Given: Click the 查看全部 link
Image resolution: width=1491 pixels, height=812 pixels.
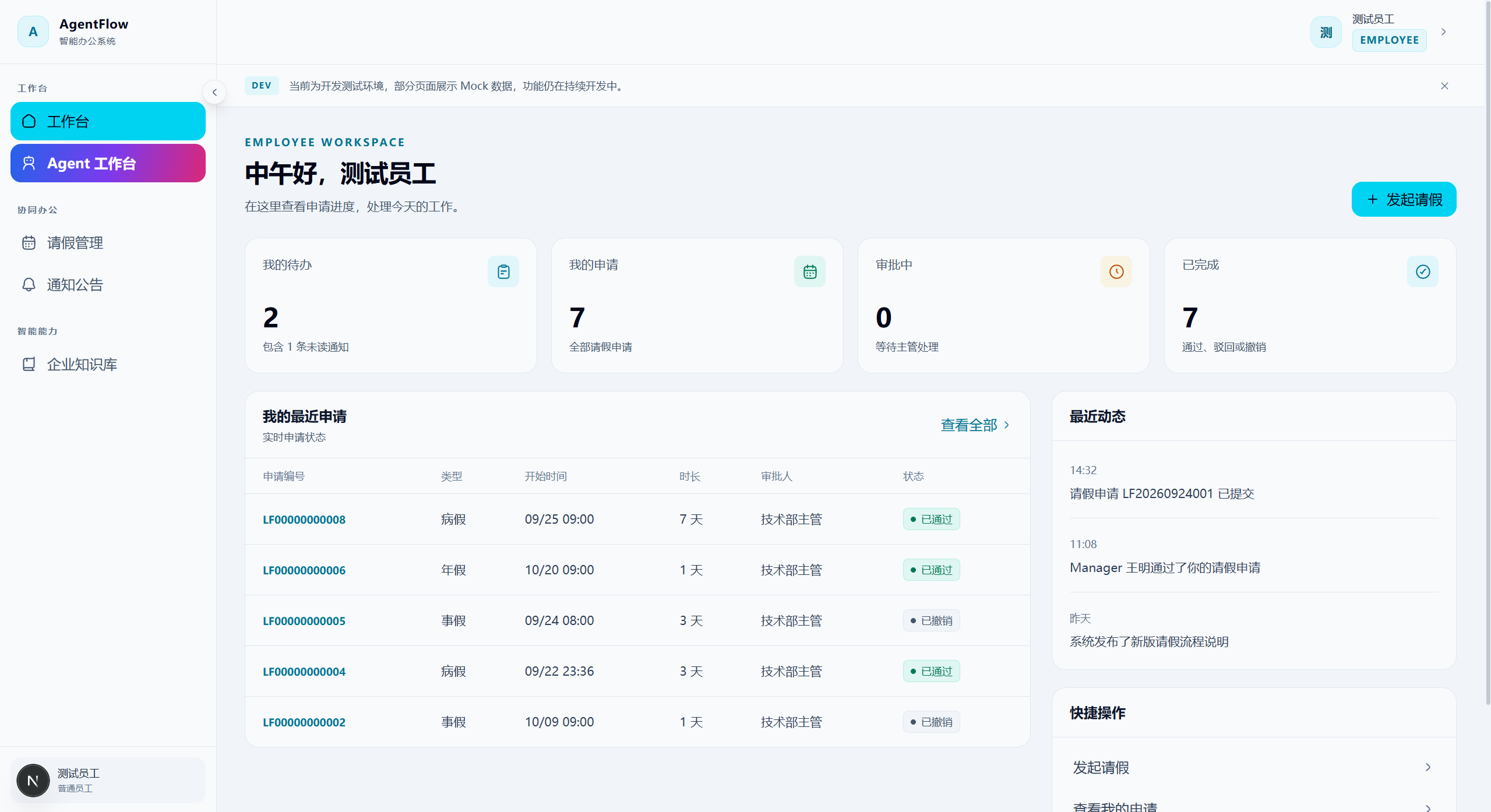Looking at the screenshot, I should (975, 425).
